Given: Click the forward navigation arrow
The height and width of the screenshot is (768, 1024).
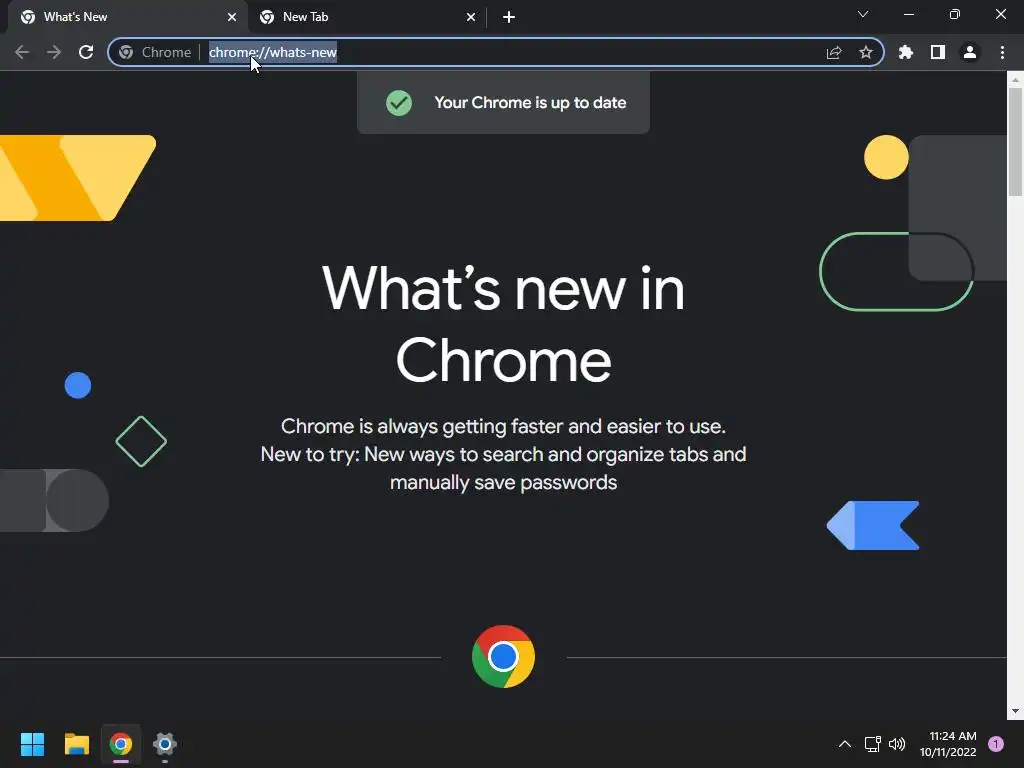Looking at the screenshot, I should [54, 52].
